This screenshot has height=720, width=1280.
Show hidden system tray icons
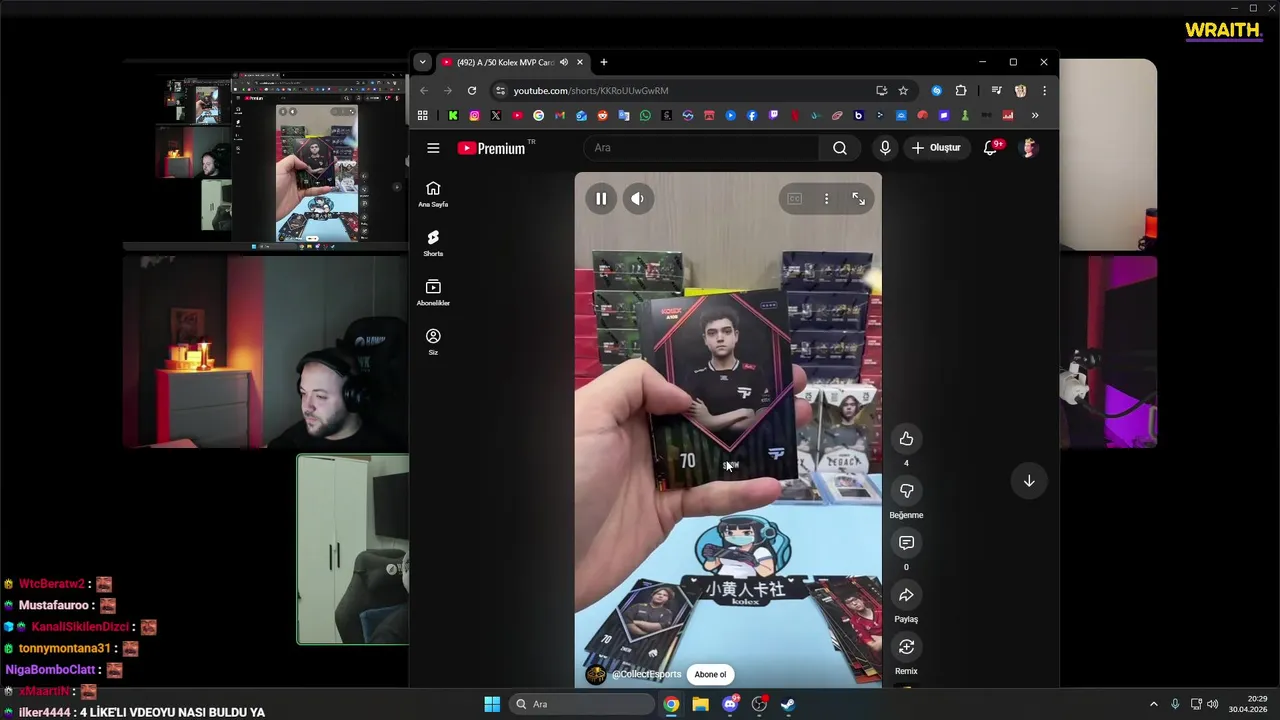point(1153,704)
